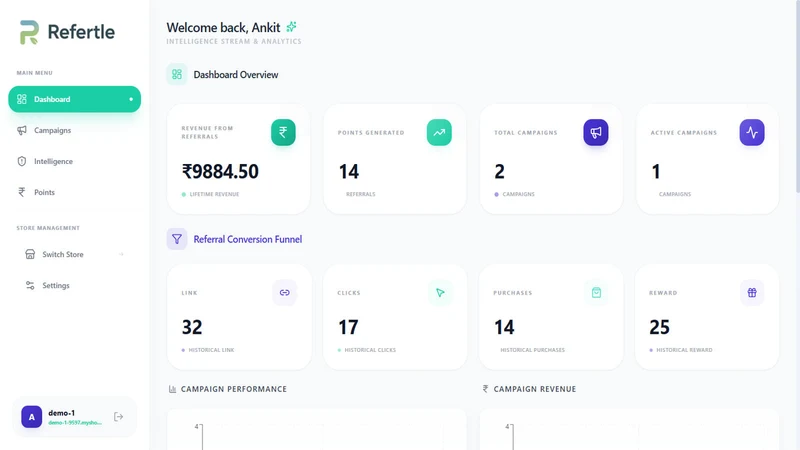The height and width of the screenshot is (450, 800).
Task: Click the Welcome back, Ankit heading
Action: click(x=223, y=28)
